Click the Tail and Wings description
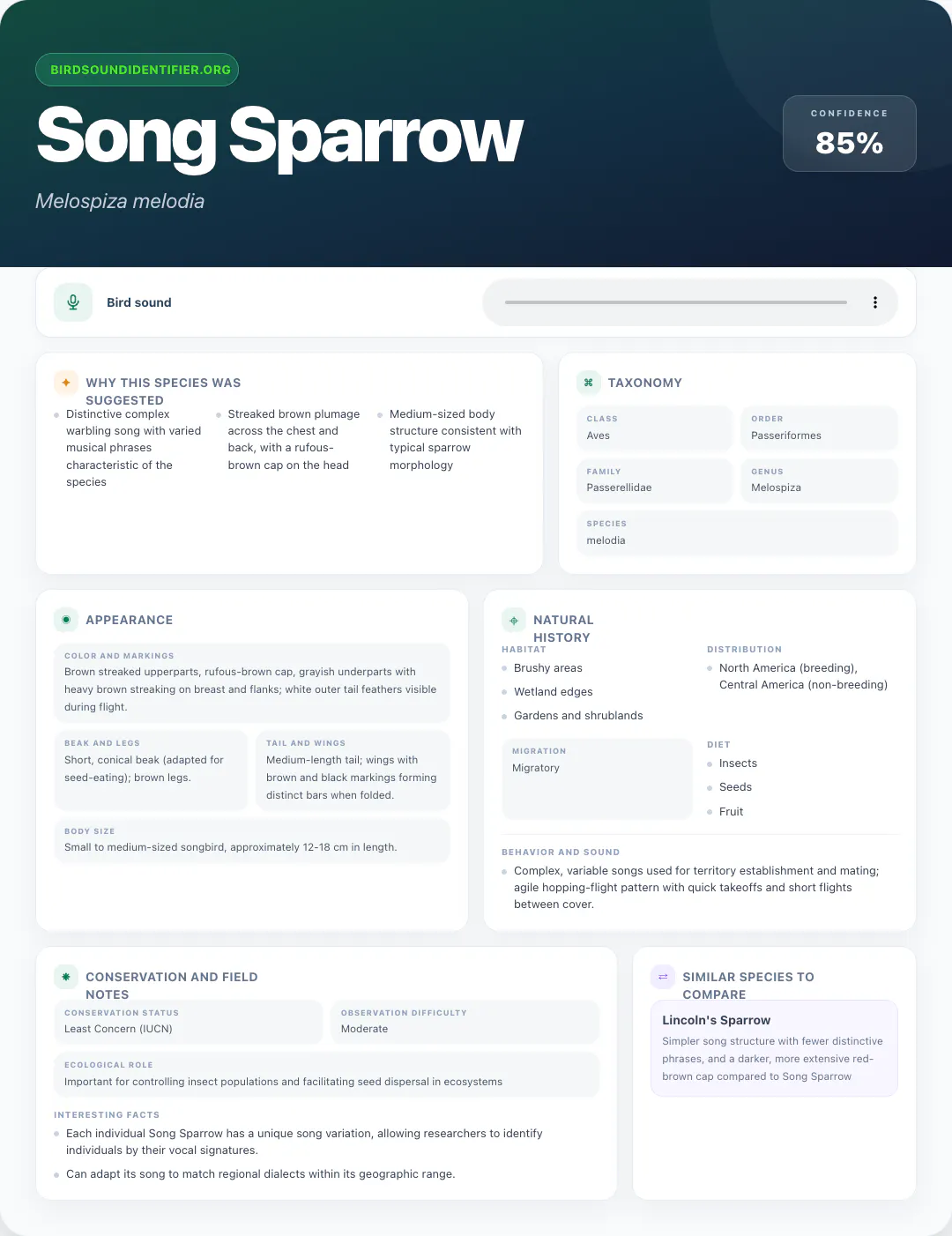Image resolution: width=952 pixels, height=1236 pixels. pos(352,778)
